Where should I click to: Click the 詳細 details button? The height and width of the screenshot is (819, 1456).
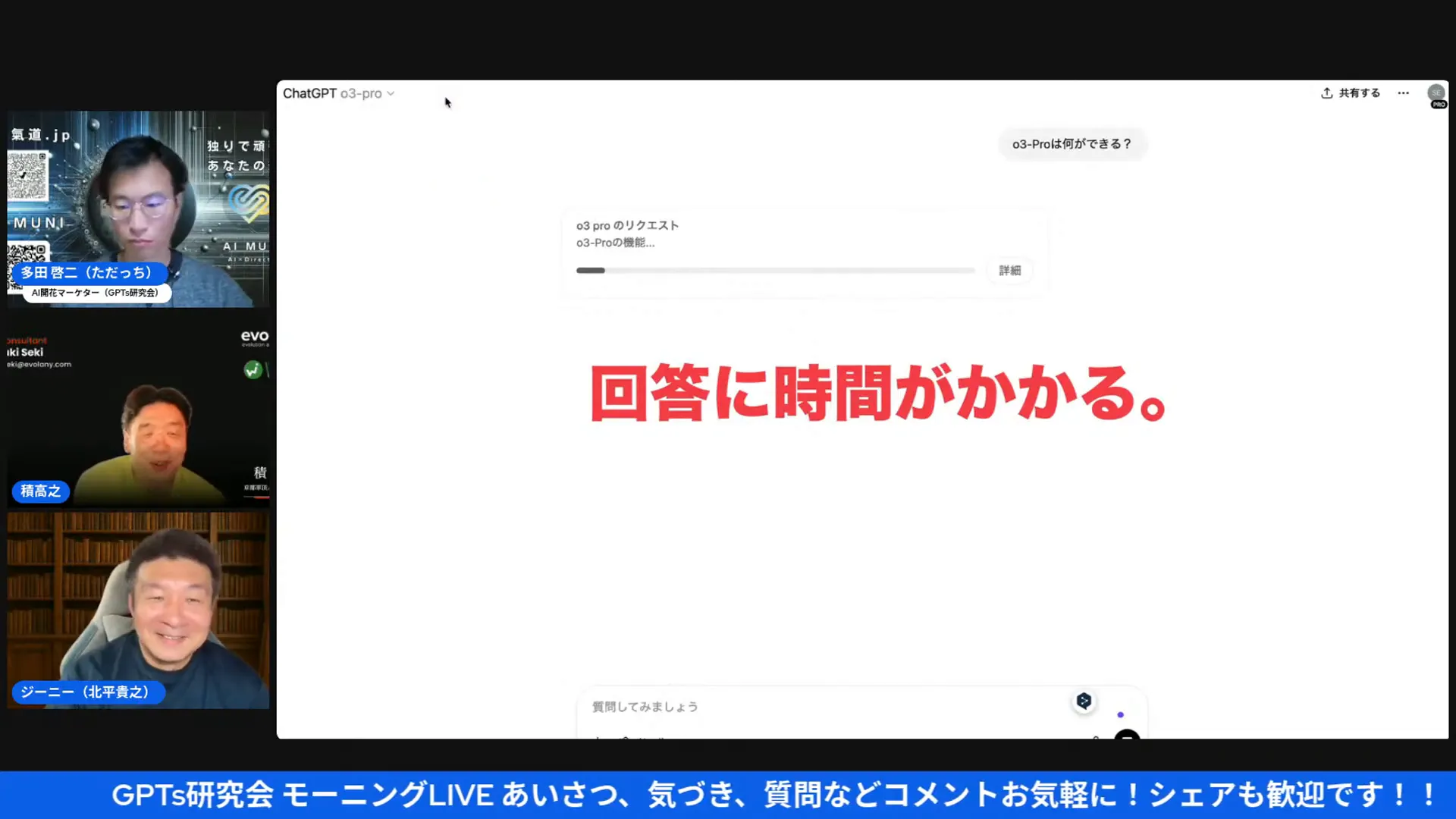[1009, 271]
